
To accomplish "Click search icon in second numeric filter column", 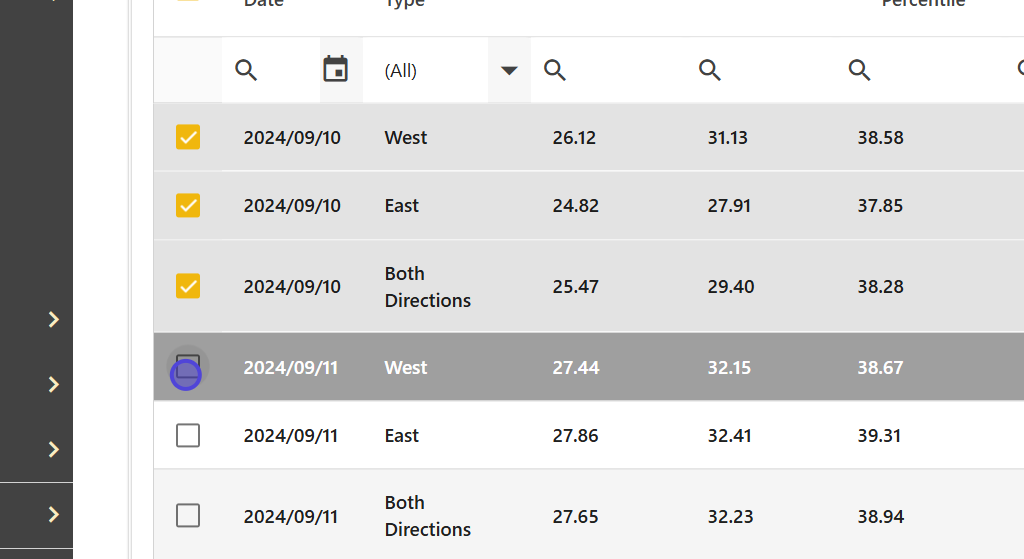I will click(x=710, y=70).
